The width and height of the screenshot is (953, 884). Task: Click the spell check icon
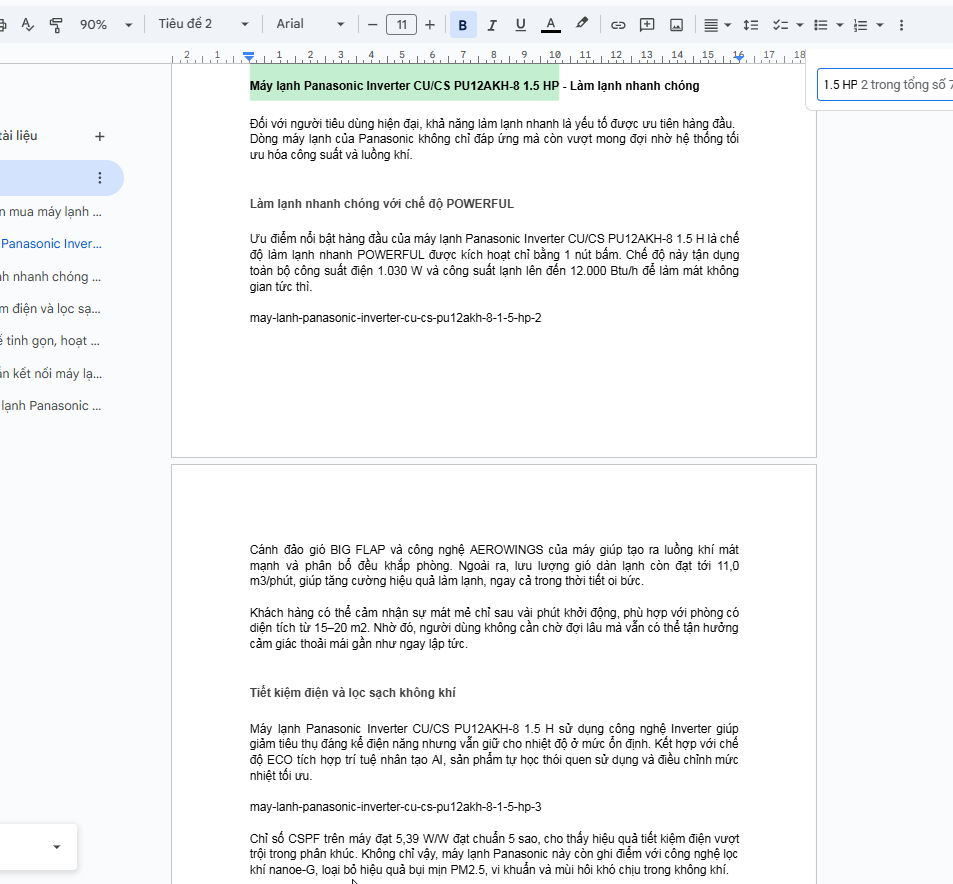tap(27, 25)
